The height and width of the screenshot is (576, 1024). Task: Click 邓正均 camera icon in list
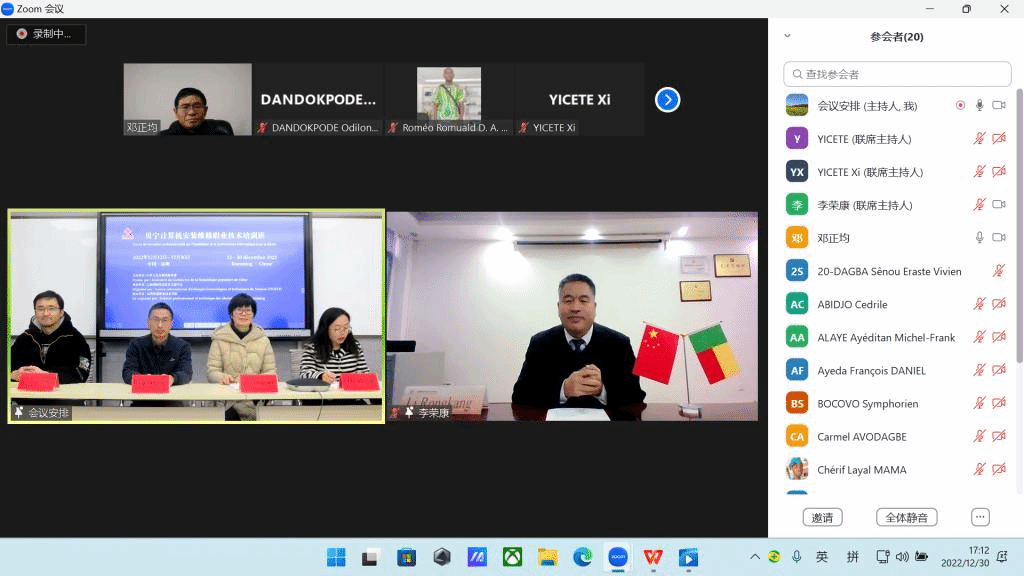998,238
